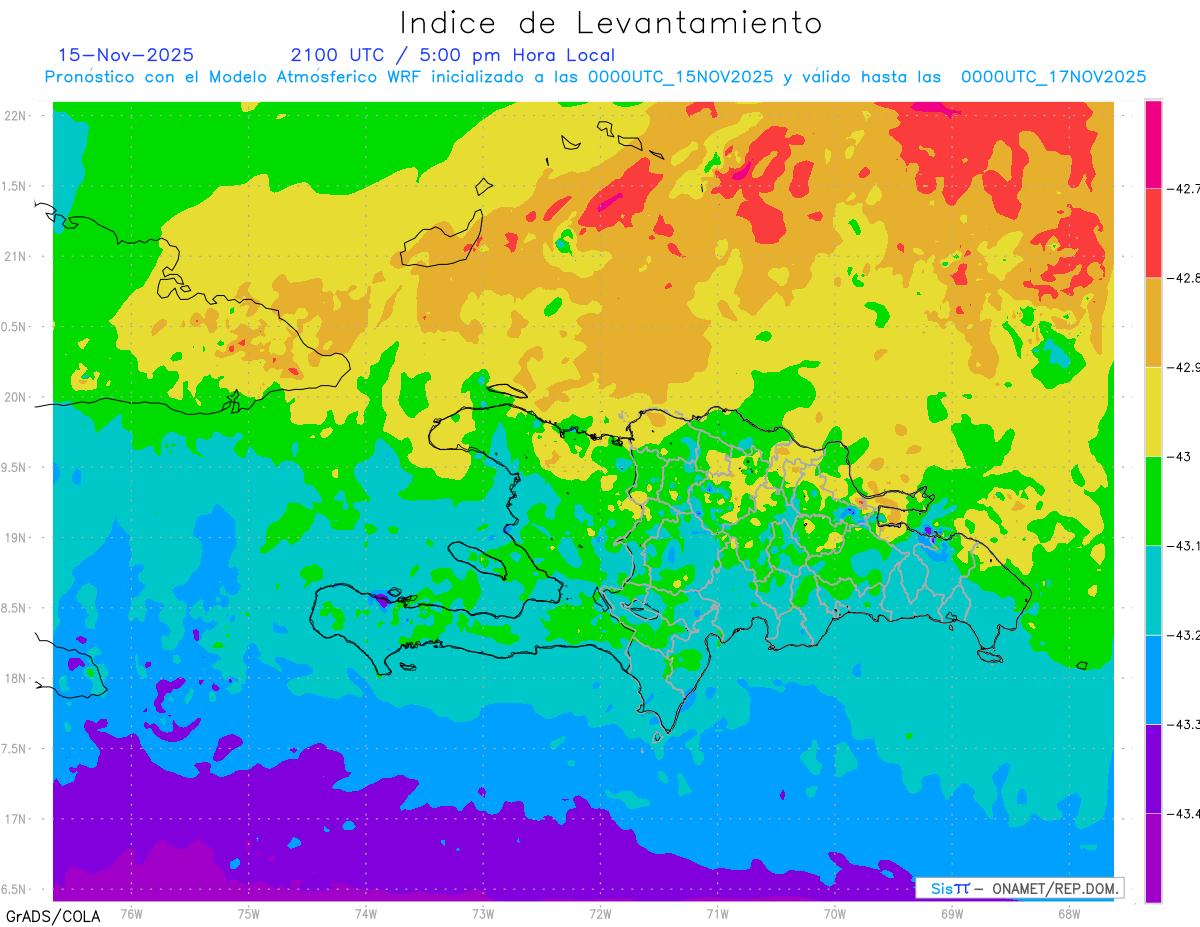This screenshot has height=927, width=1200.
Task: Click latitude label '21N'
Action: pyautogui.click(x=16, y=256)
